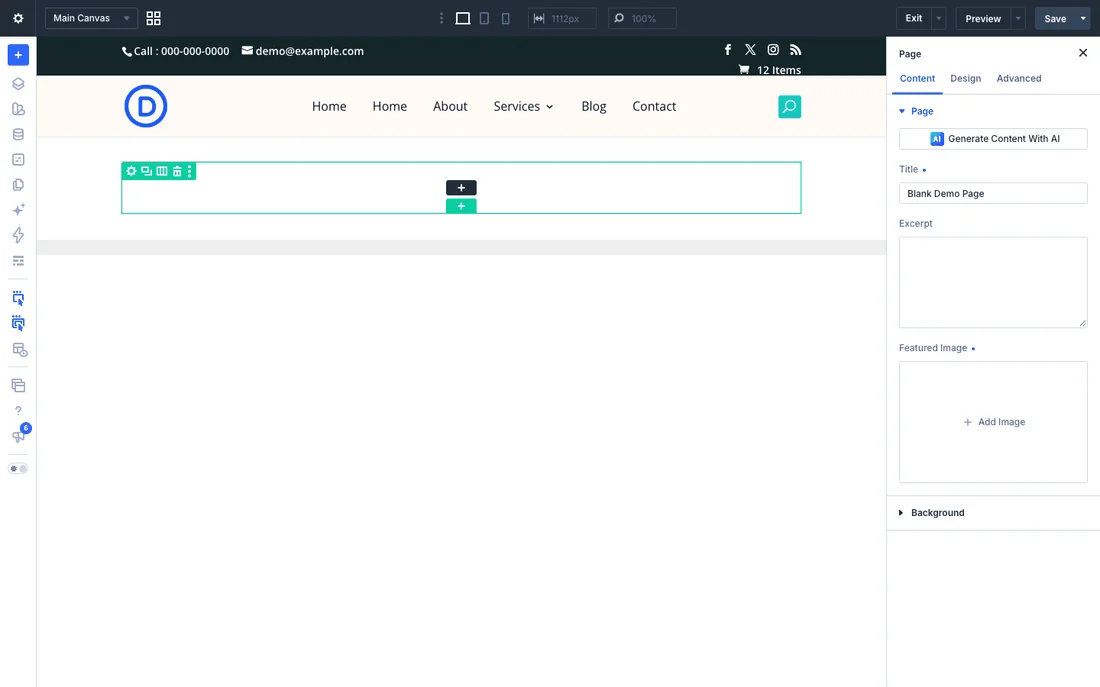Open the Exit dropdown arrow
This screenshot has height=687, width=1100.
click(939, 18)
